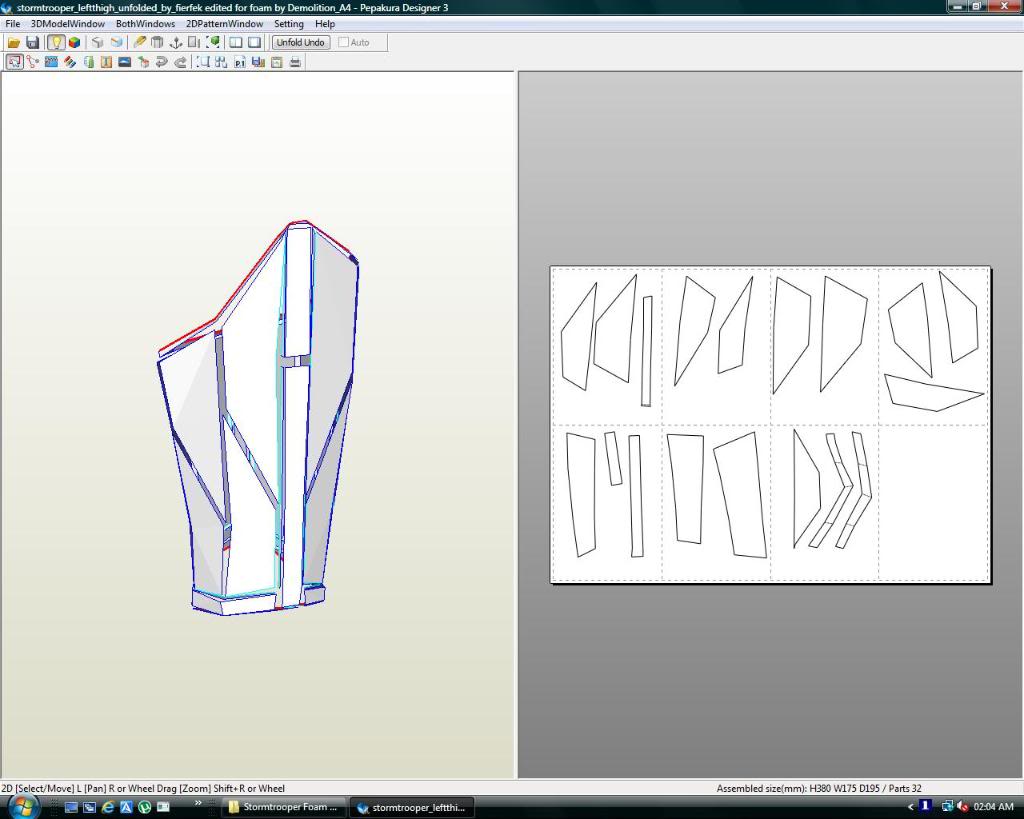The height and width of the screenshot is (819, 1024).
Task: Click the arrange parts grid icon
Action: [x=221, y=62]
